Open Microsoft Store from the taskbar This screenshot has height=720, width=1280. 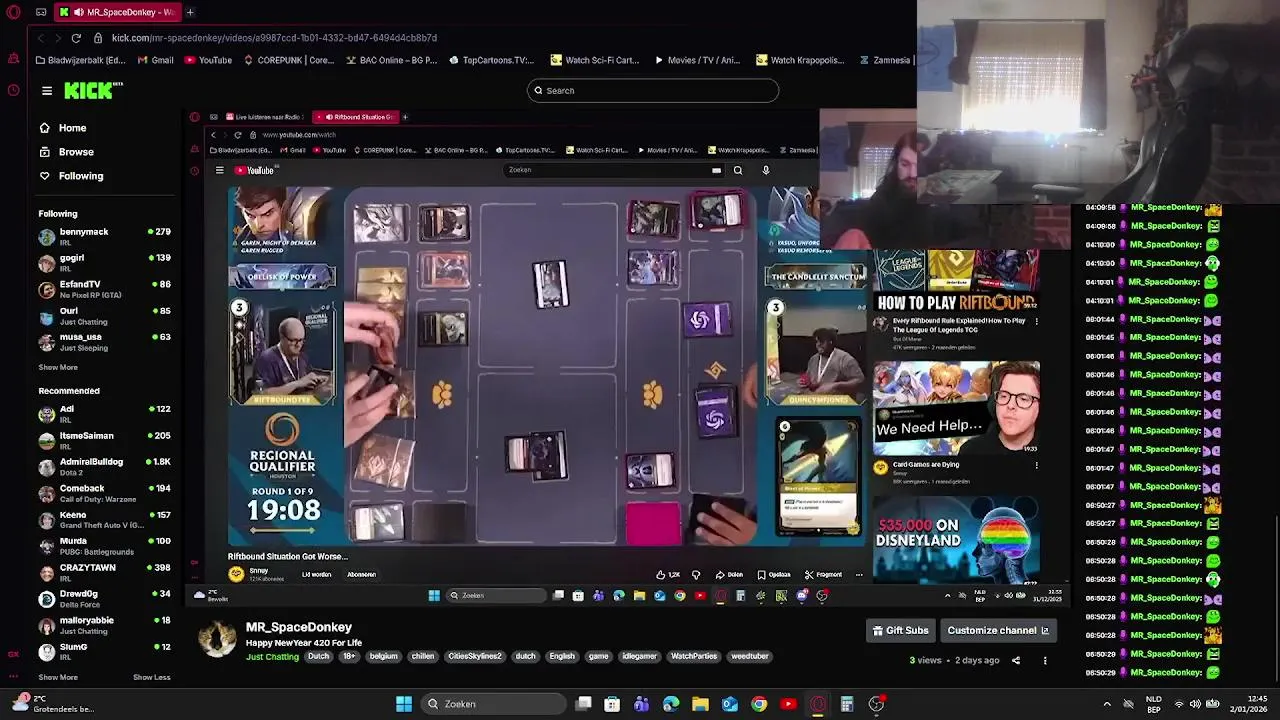click(612, 704)
